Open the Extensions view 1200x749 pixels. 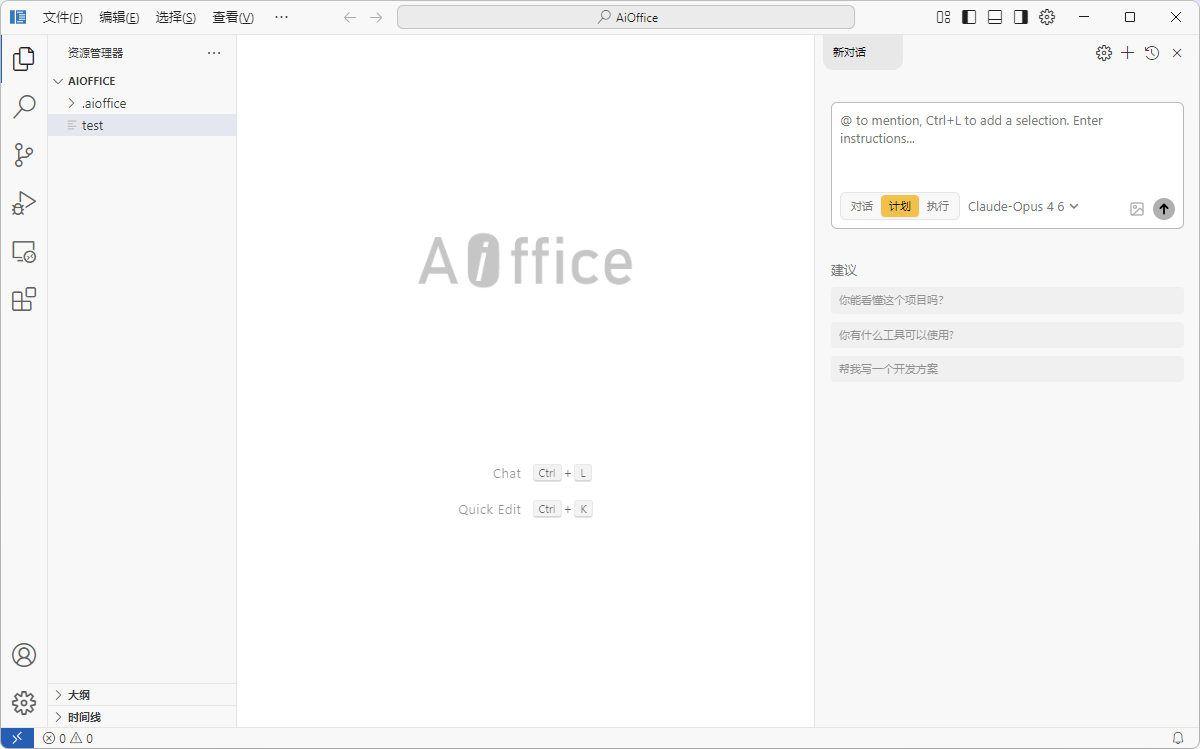click(23, 299)
